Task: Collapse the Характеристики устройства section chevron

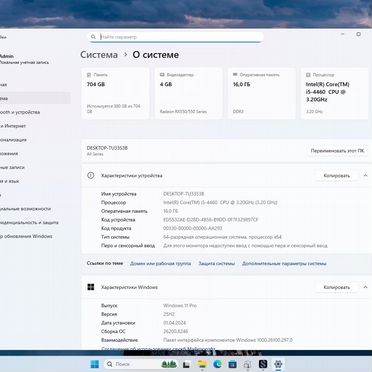Action: click(x=365, y=175)
